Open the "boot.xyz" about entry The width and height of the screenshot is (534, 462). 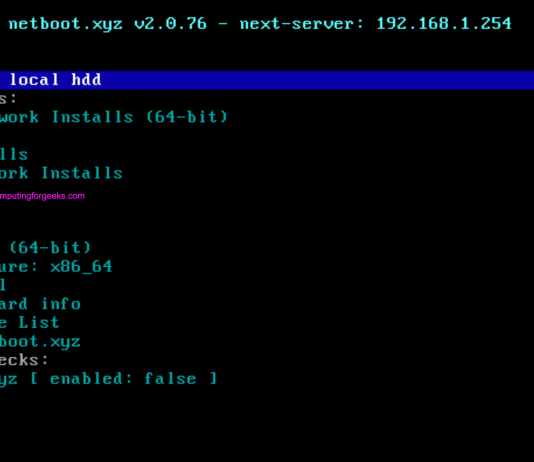[x=40, y=341]
